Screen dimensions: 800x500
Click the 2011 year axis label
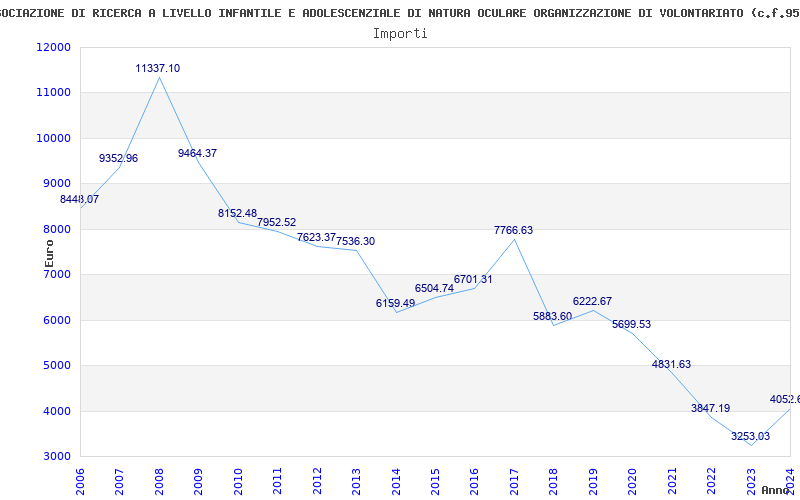[x=278, y=481]
